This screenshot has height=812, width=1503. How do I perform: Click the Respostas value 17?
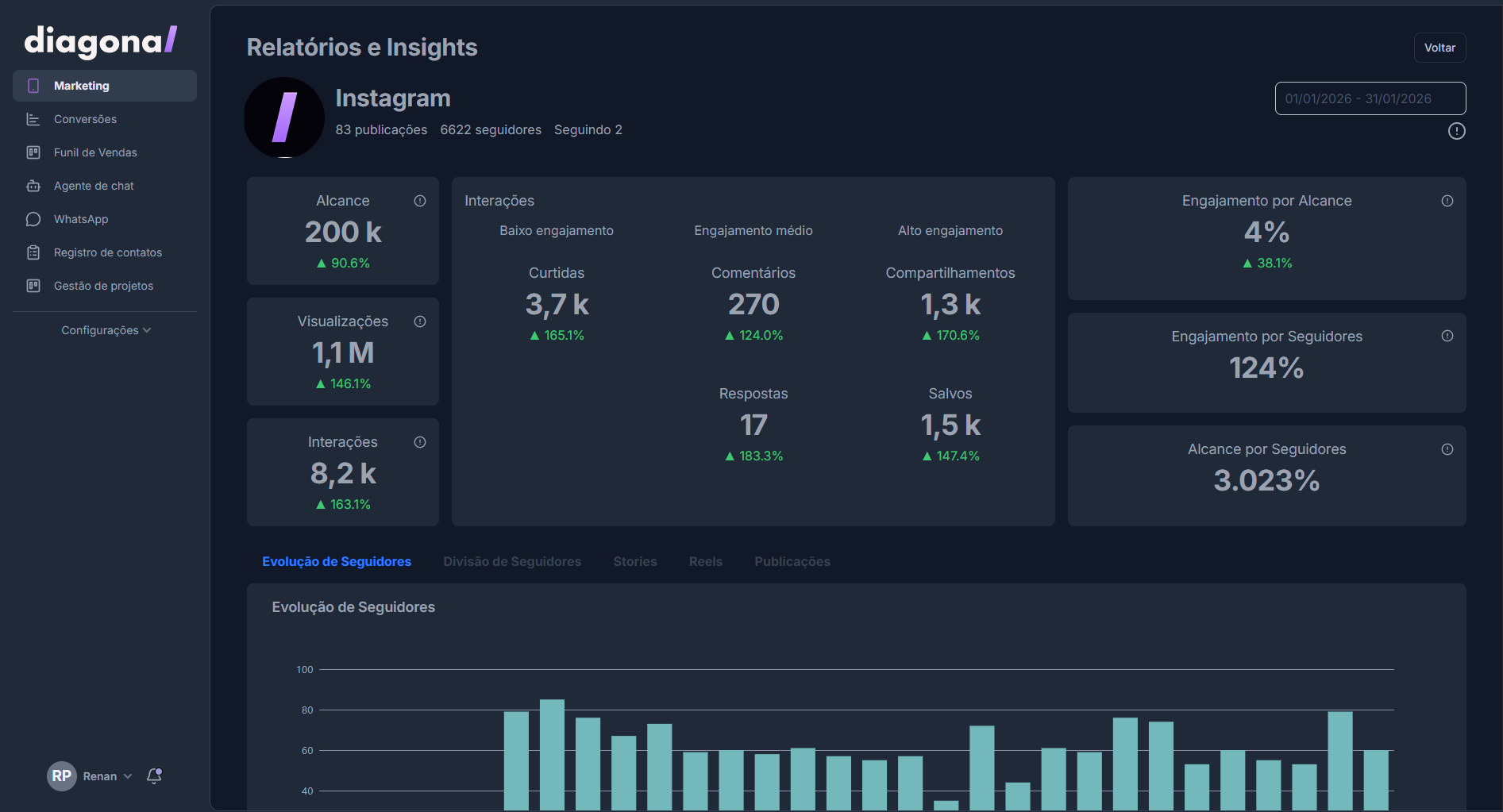point(753,425)
